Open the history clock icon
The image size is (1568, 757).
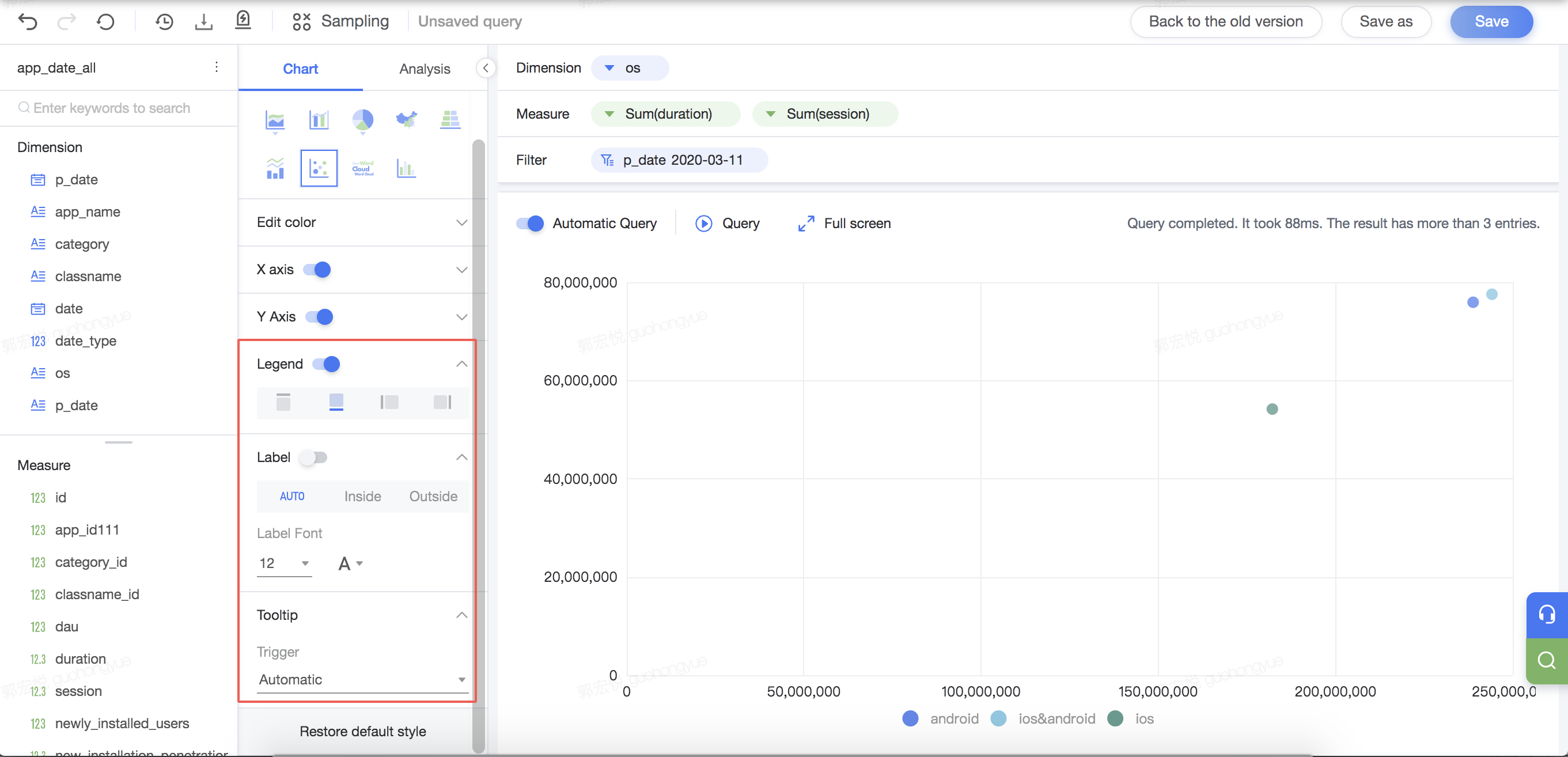164,22
